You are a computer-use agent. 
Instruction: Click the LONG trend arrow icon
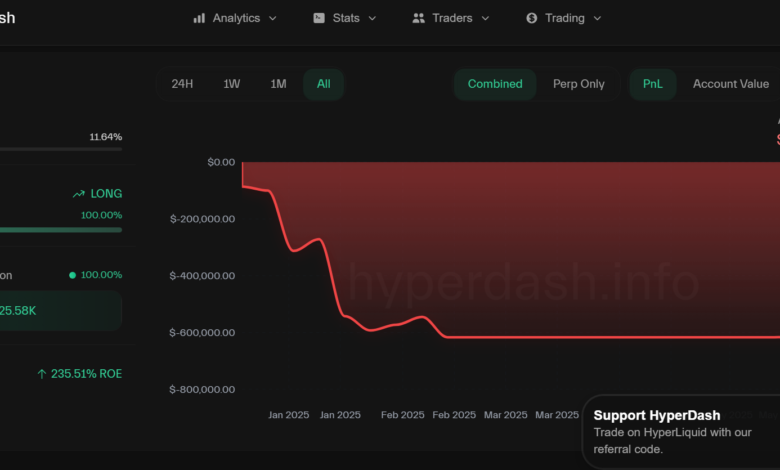click(x=79, y=194)
